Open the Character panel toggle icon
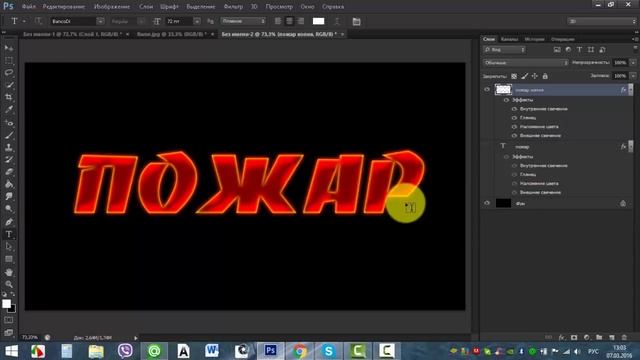This screenshot has height=360, width=640. [356, 21]
